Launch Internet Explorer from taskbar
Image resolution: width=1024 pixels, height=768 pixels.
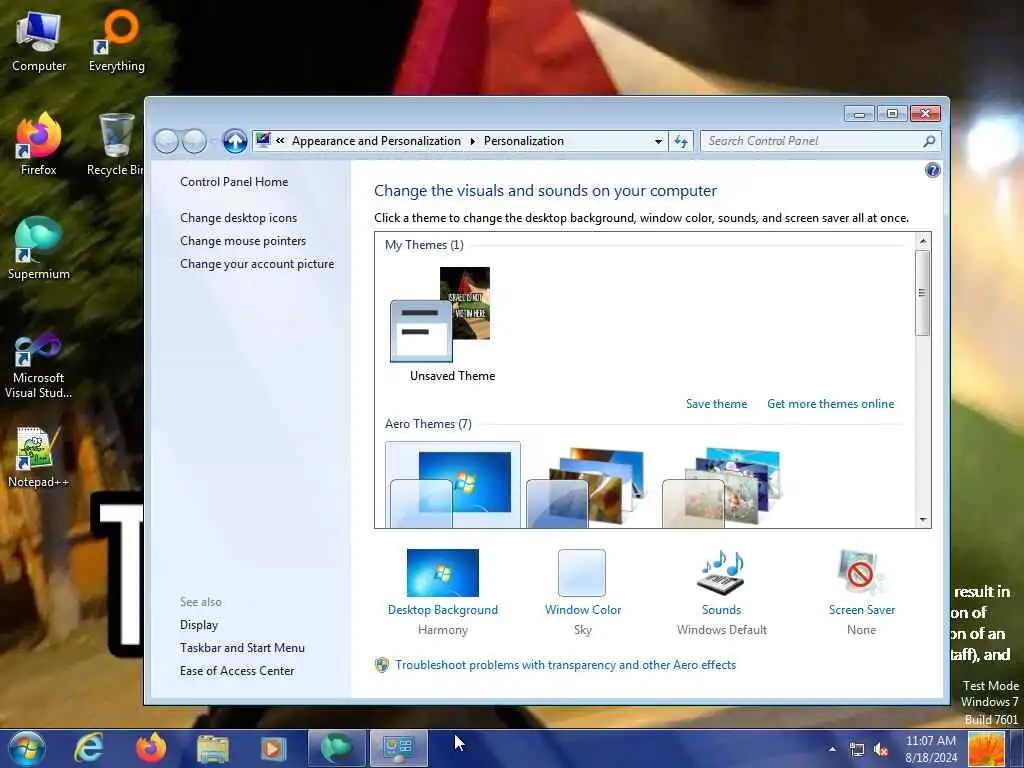(x=89, y=748)
